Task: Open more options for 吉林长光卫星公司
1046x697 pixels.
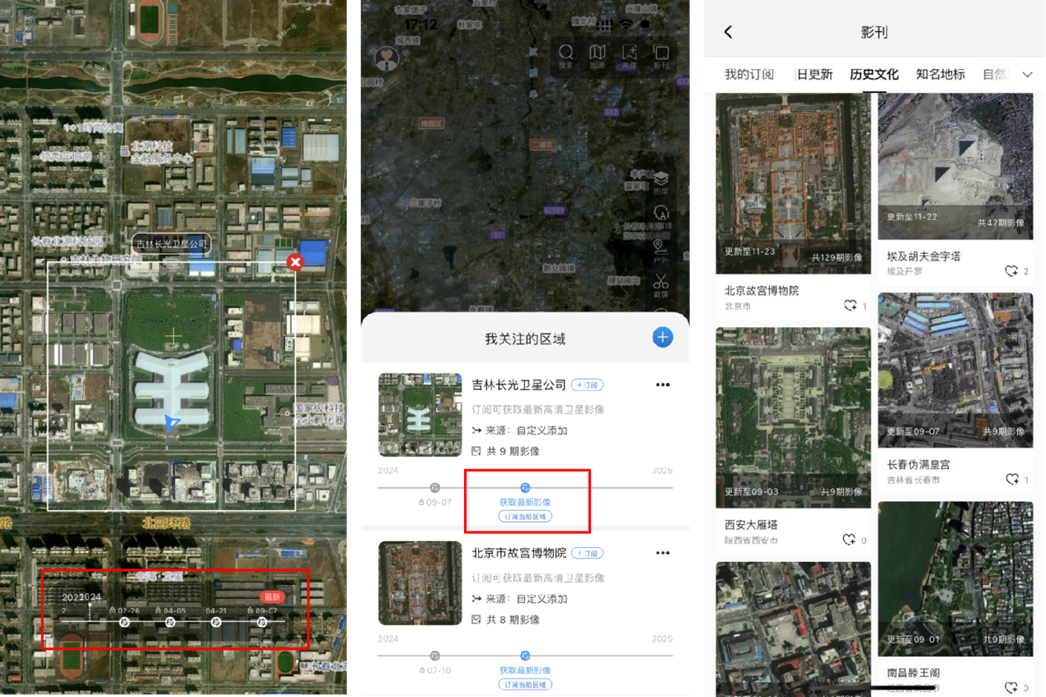Action: coord(662,385)
